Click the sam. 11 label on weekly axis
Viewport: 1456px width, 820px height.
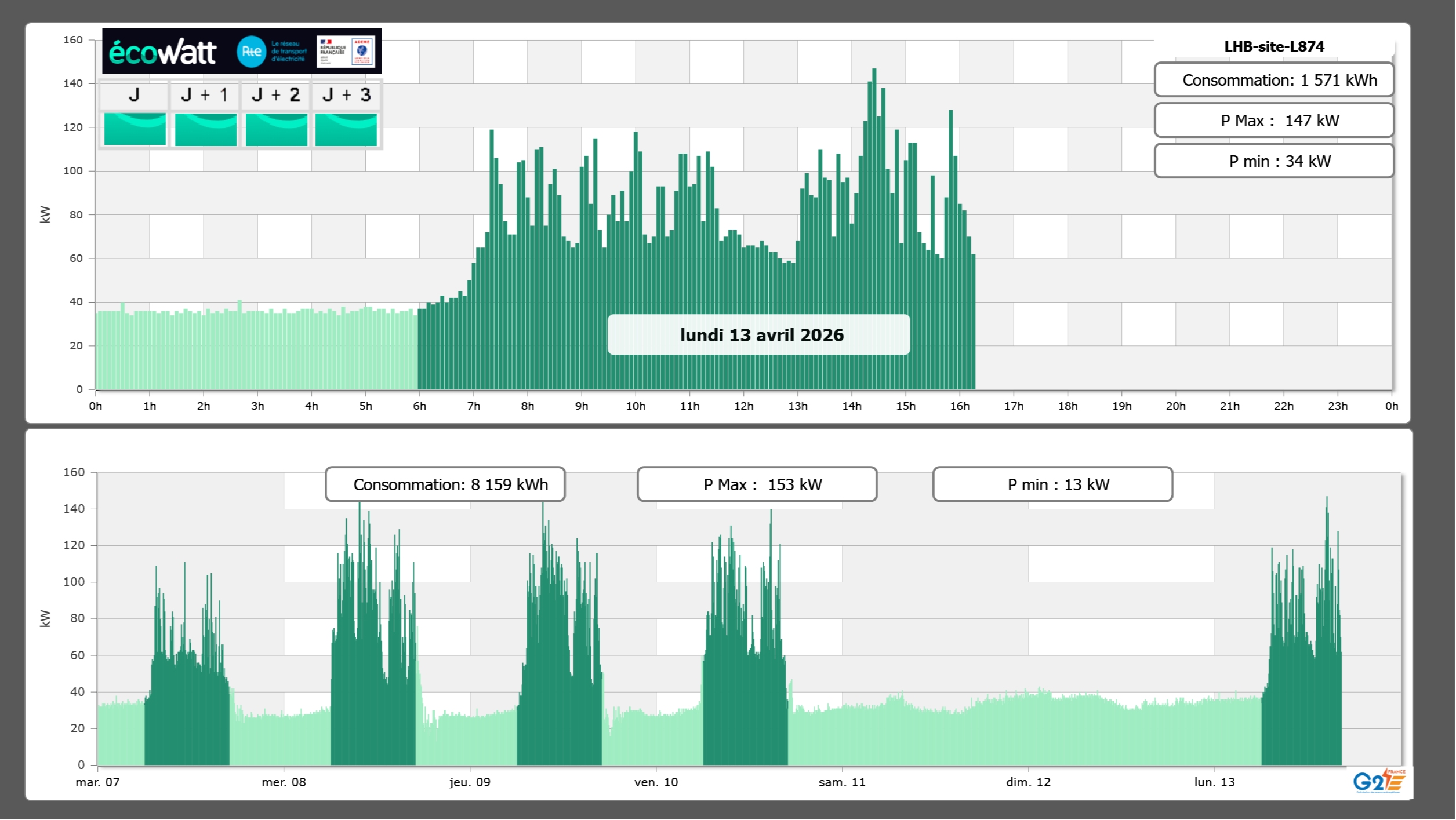click(842, 782)
